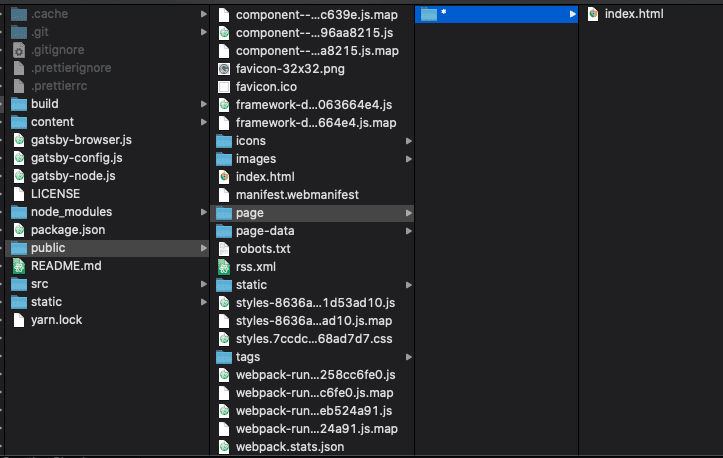Select the yarn.lock file
Image resolution: width=723 pixels, height=458 pixels.
[56, 320]
